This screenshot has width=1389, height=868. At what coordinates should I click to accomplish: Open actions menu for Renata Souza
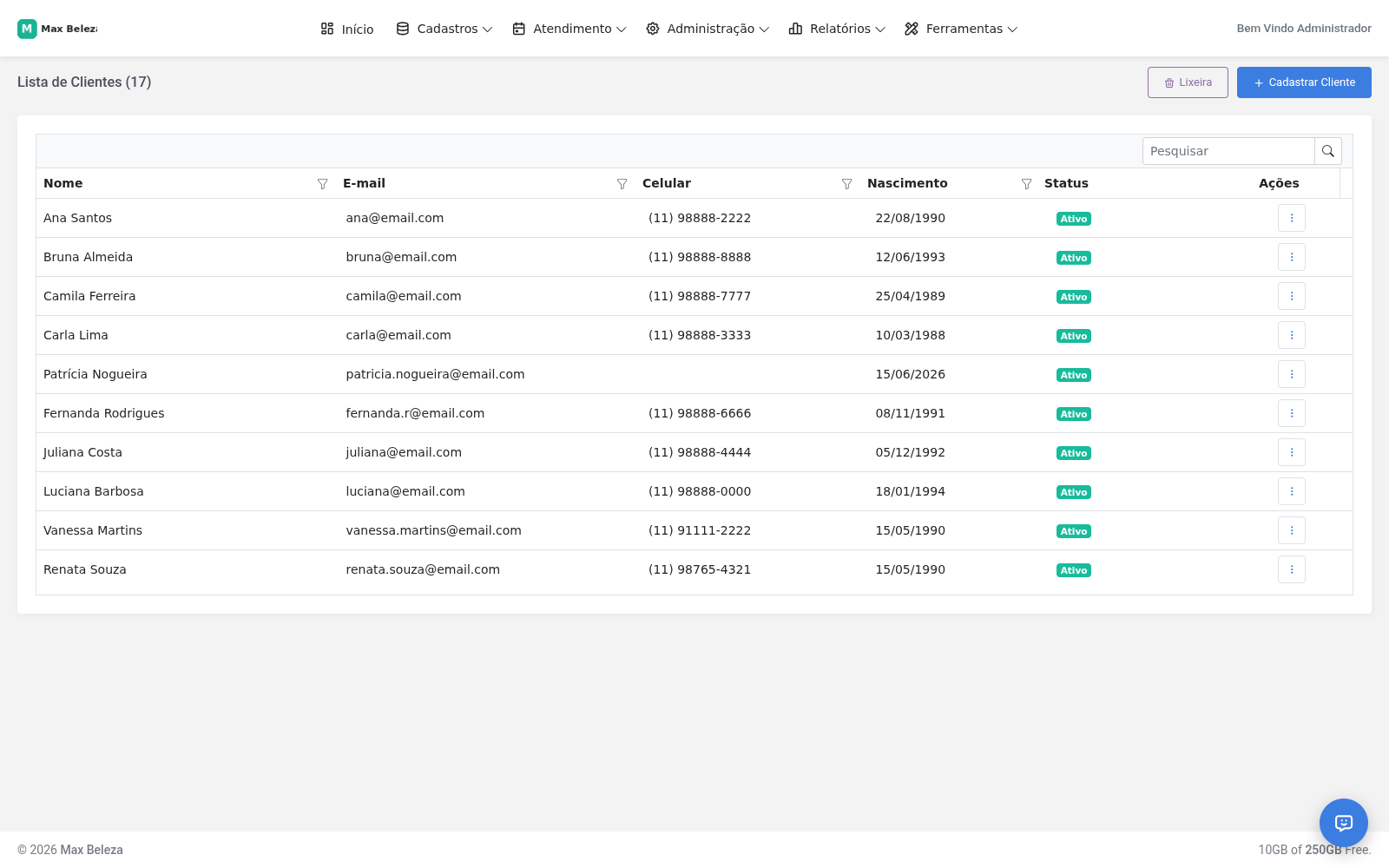pos(1292,569)
